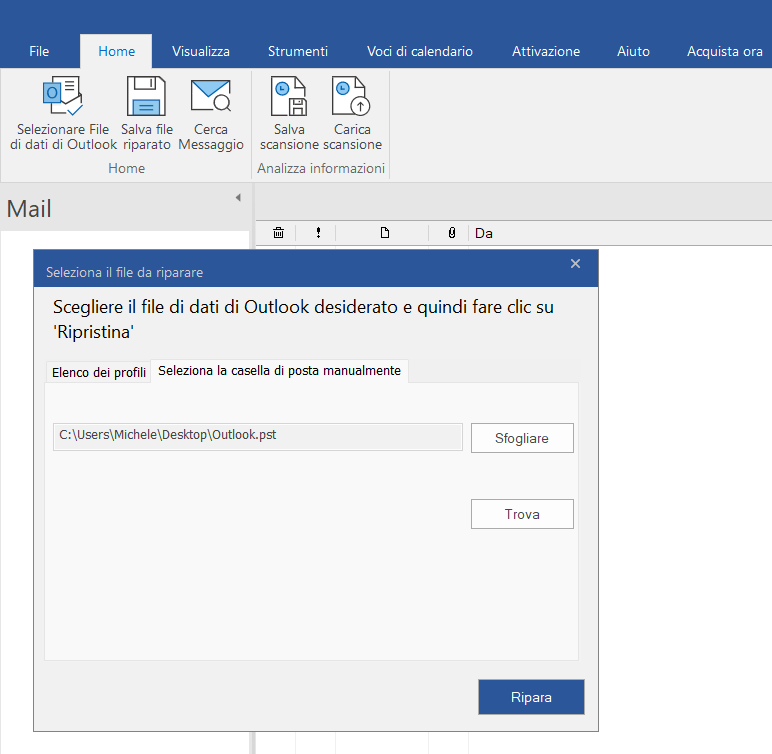The image size is (772, 754).
Task: Click Carica scansione icon
Action: click(x=352, y=96)
